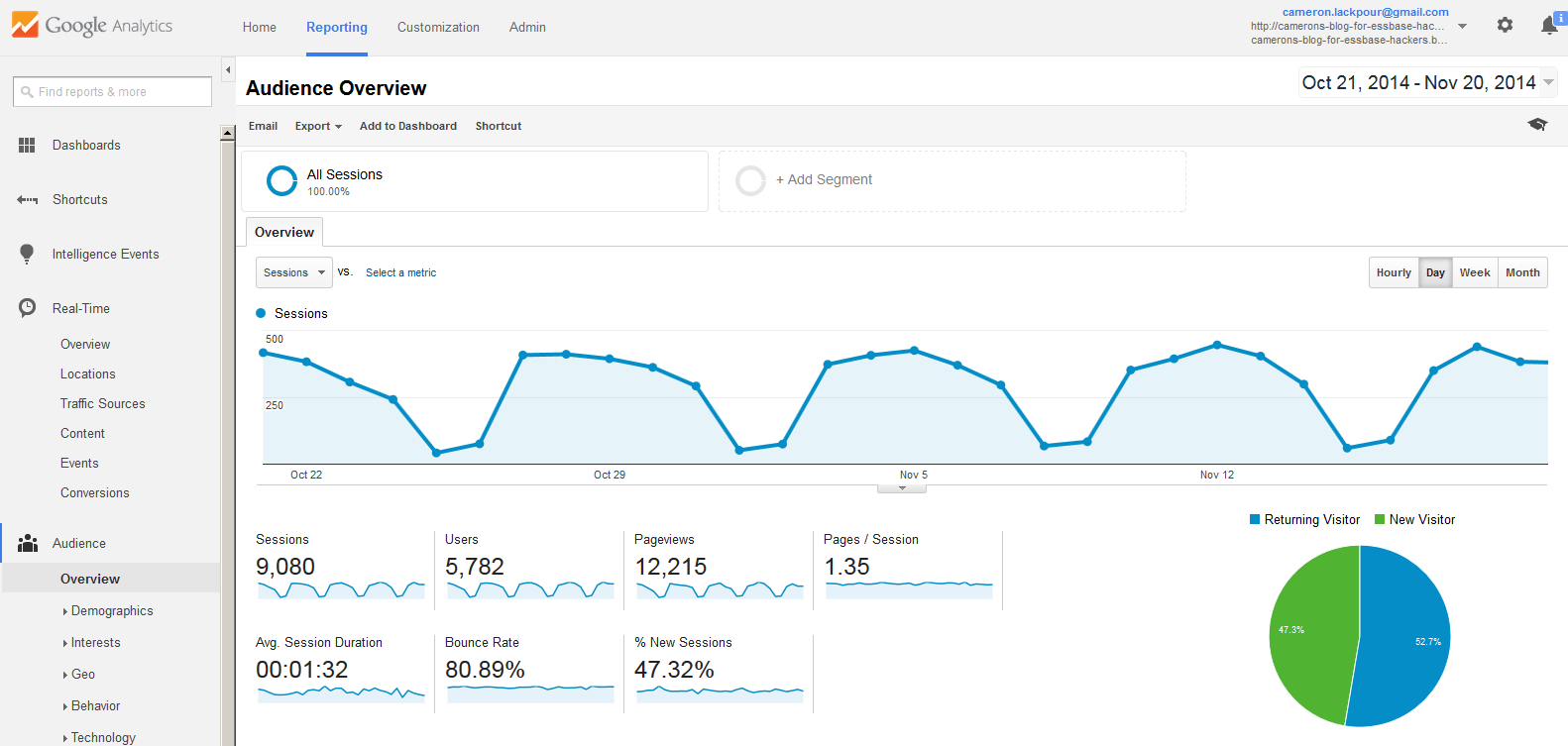This screenshot has width=1568, height=746.
Task: Switch graph granularity to Week
Action: click(1475, 272)
